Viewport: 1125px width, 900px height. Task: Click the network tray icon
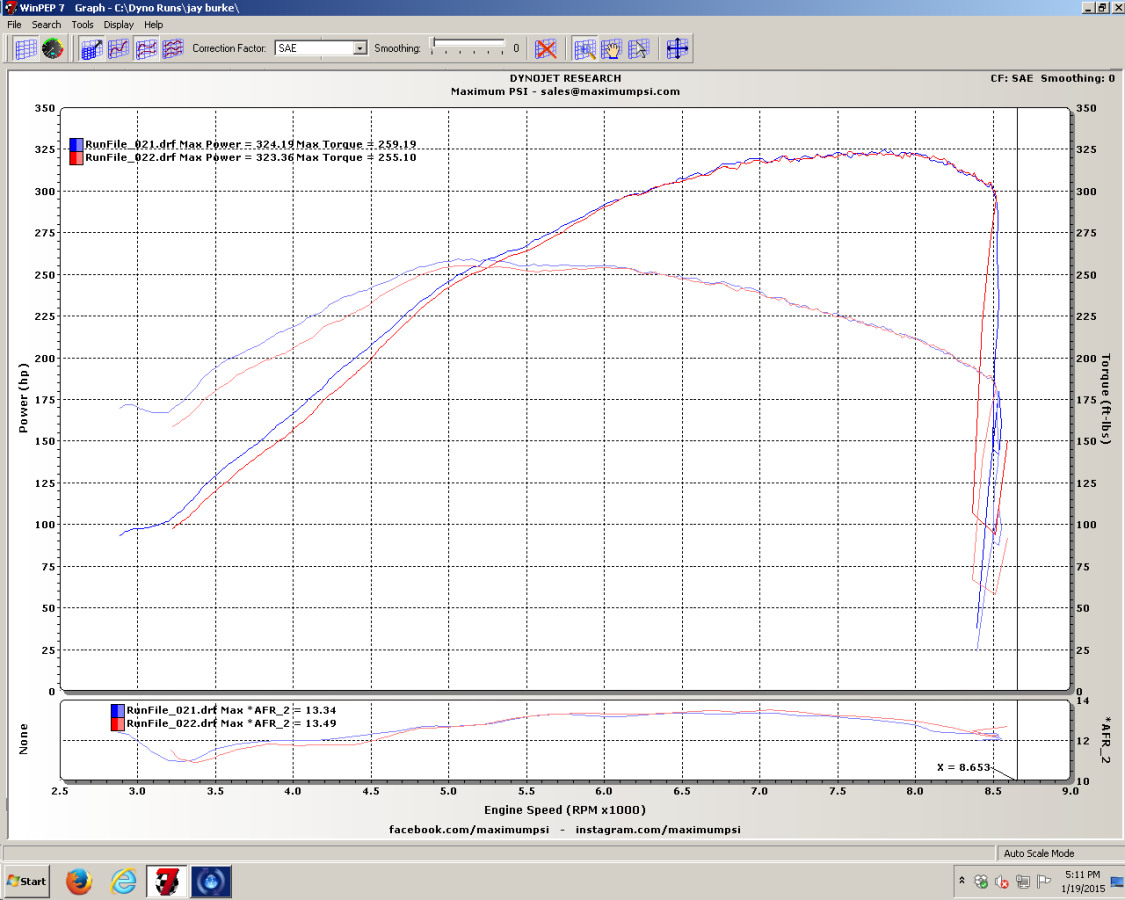(x=1023, y=881)
